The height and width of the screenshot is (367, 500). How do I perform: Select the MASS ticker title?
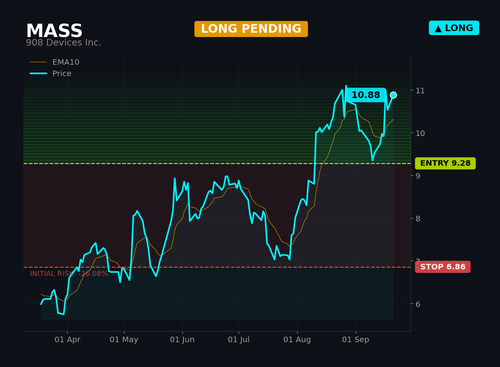(x=54, y=31)
